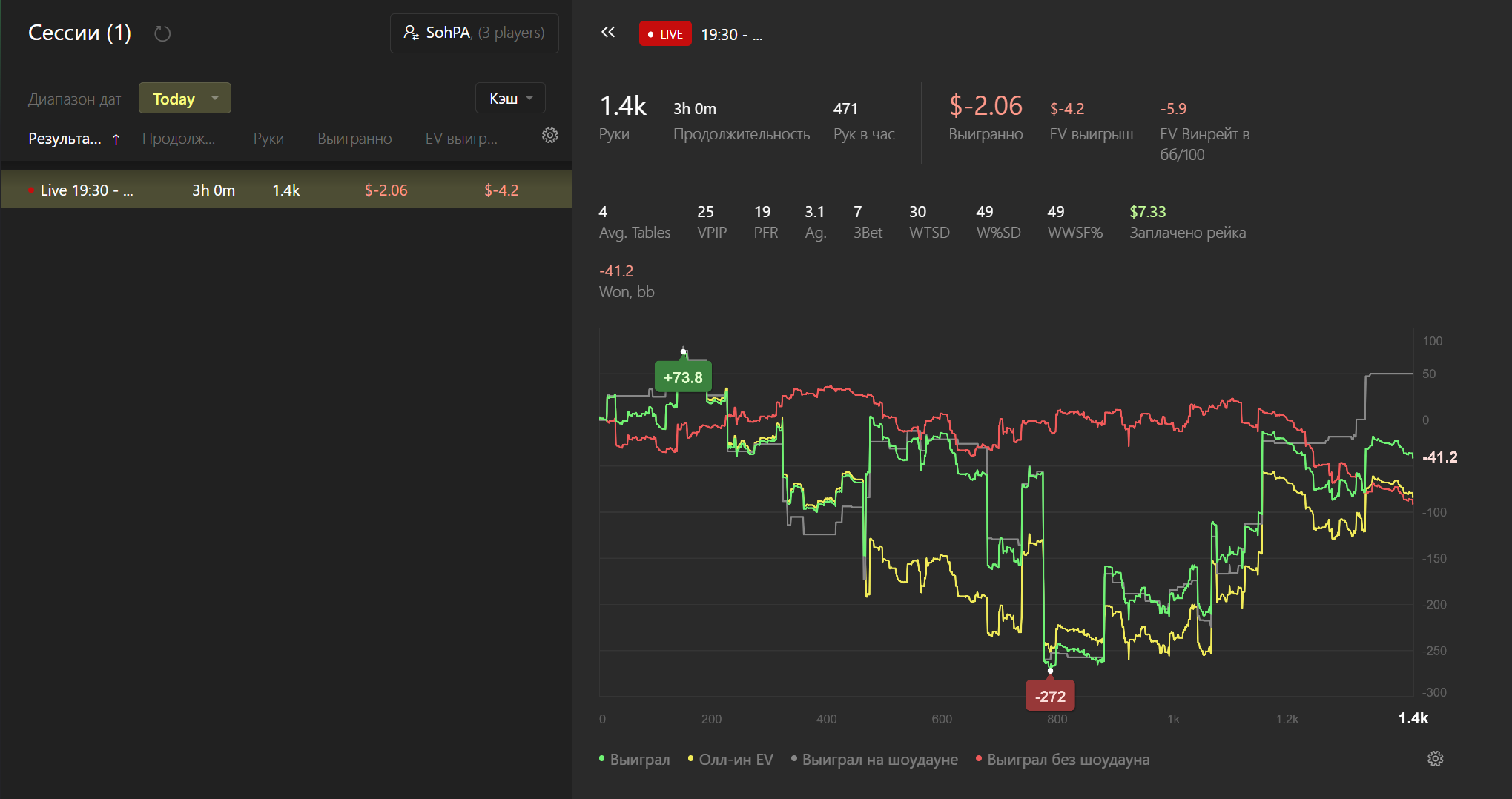The width and height of the screenshot is (1512, 799).
Task: Click the 1.4k end label on the x-axis
Action: [1413, 718]
